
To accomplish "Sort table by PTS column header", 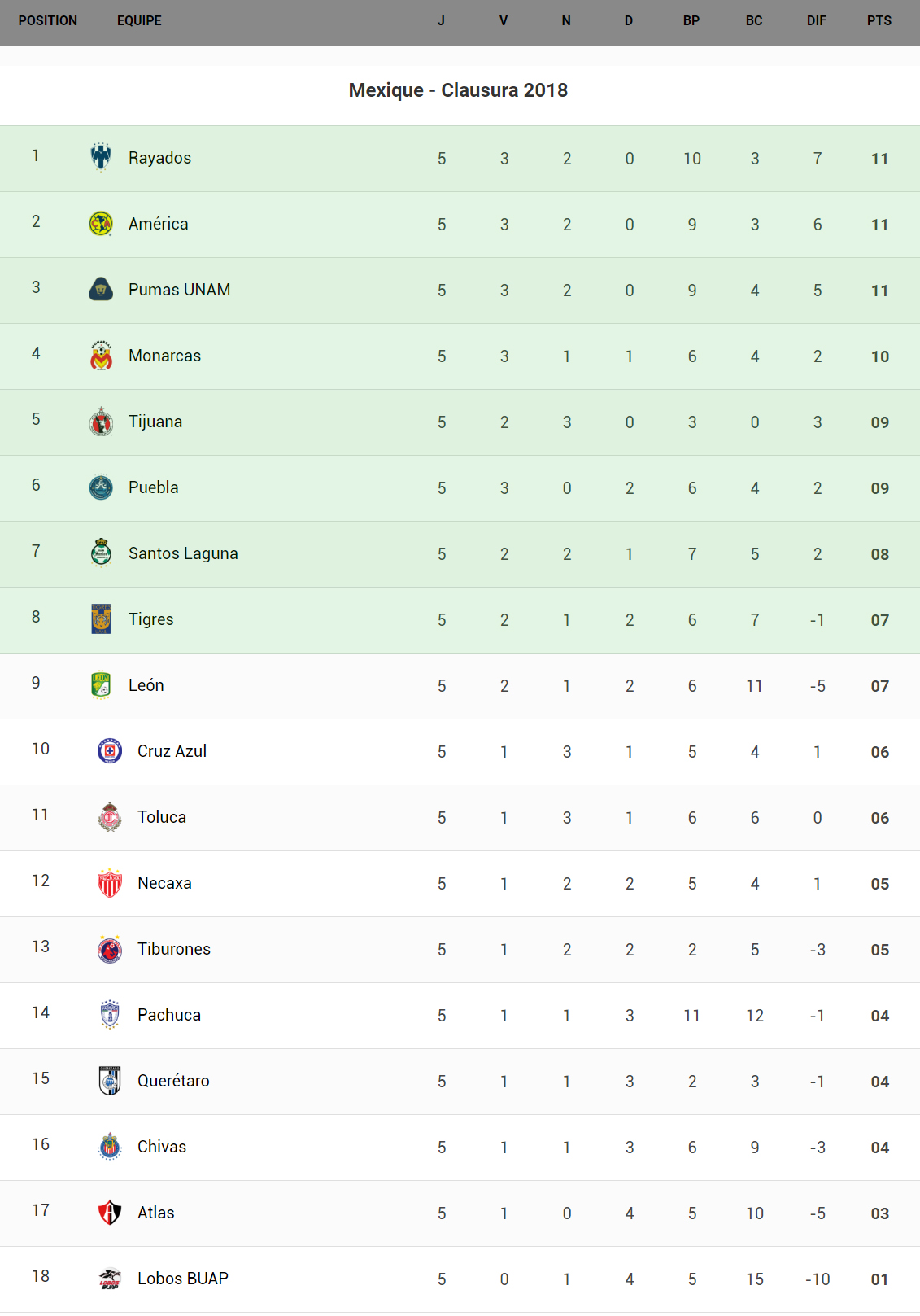I will 879,21.
